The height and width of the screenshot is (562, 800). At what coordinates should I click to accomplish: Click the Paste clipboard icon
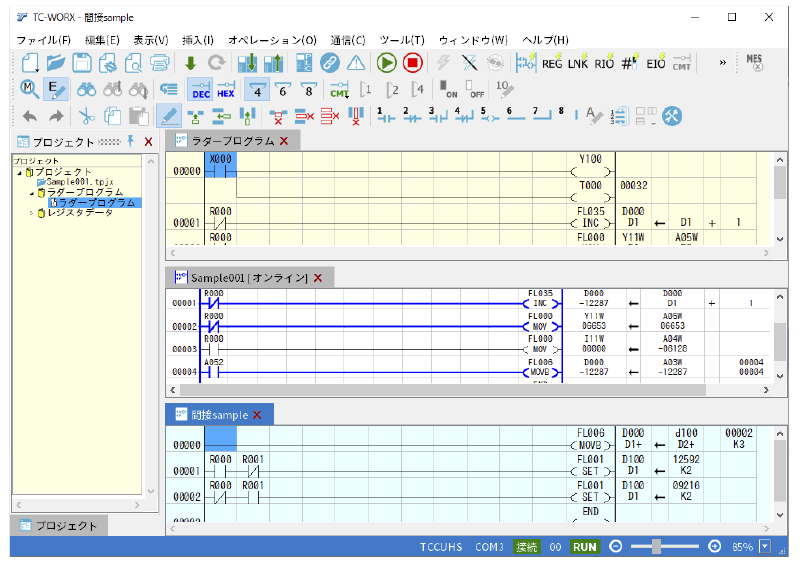pyautogui.click(x=138, y=116)
